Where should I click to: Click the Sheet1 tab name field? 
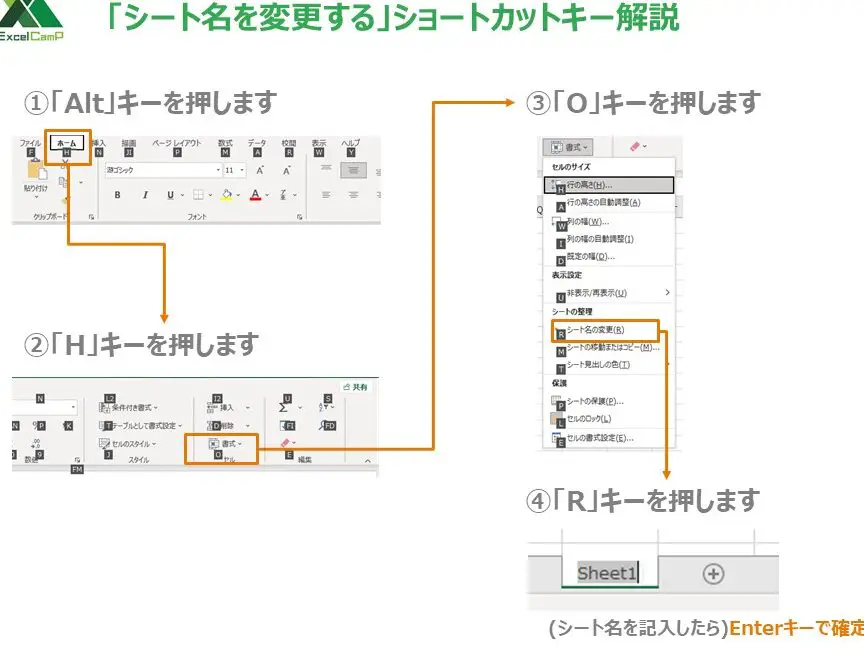pyautogui.click(x=607, y=574)
